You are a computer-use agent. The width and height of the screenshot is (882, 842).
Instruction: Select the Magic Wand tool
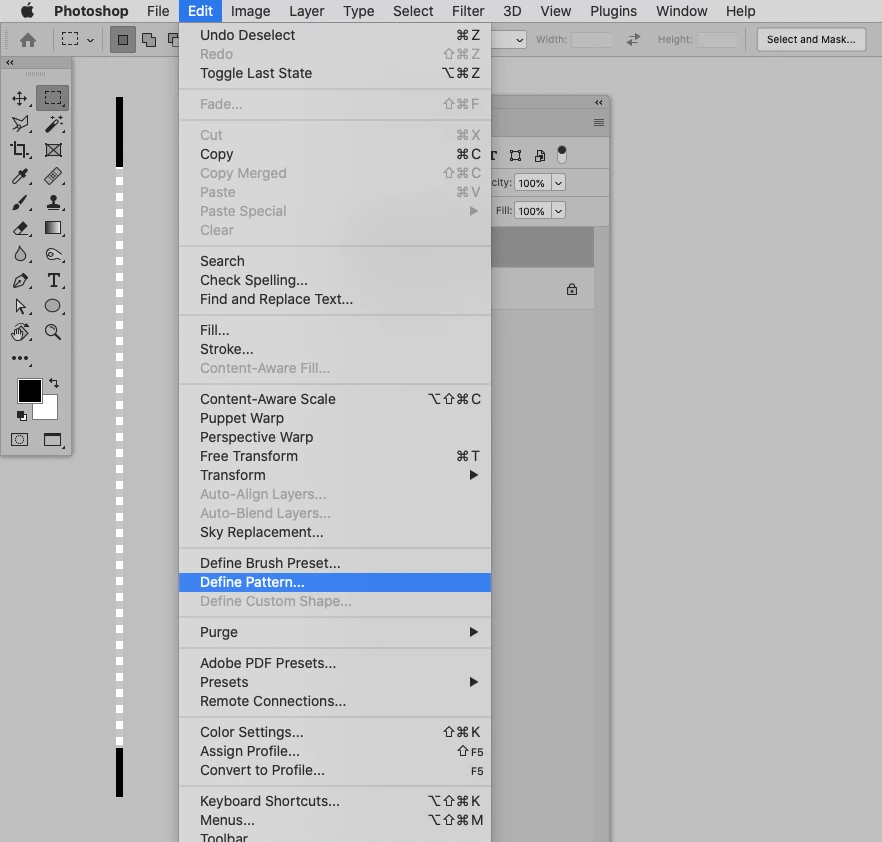click(x=53, y=124)
